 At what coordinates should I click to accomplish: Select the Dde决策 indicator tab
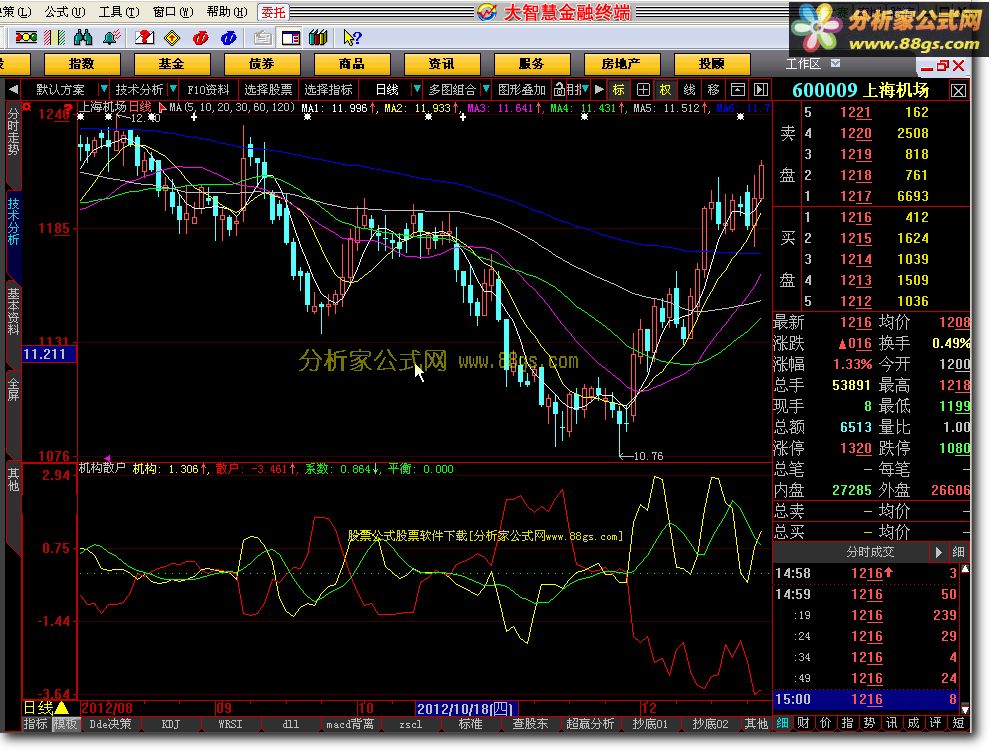111,724
